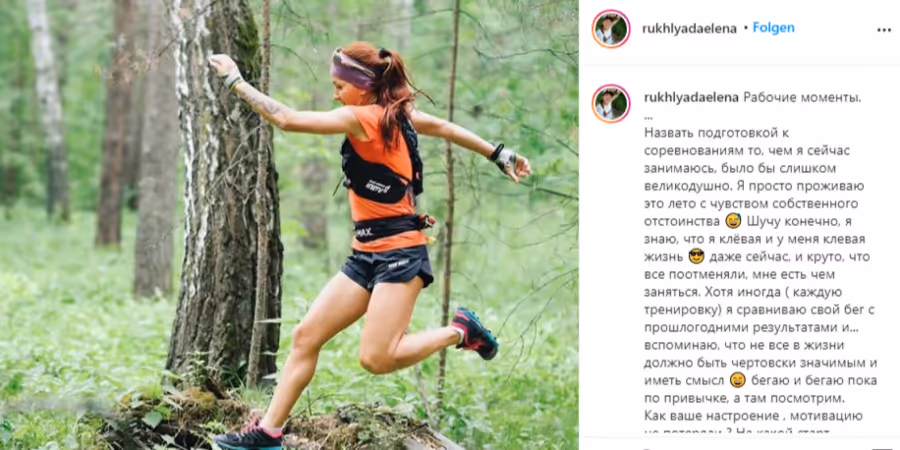Click the runner's raised trail shoe
Screen dimensions: 900x450
pyautogui.click(x=474, y=333)
